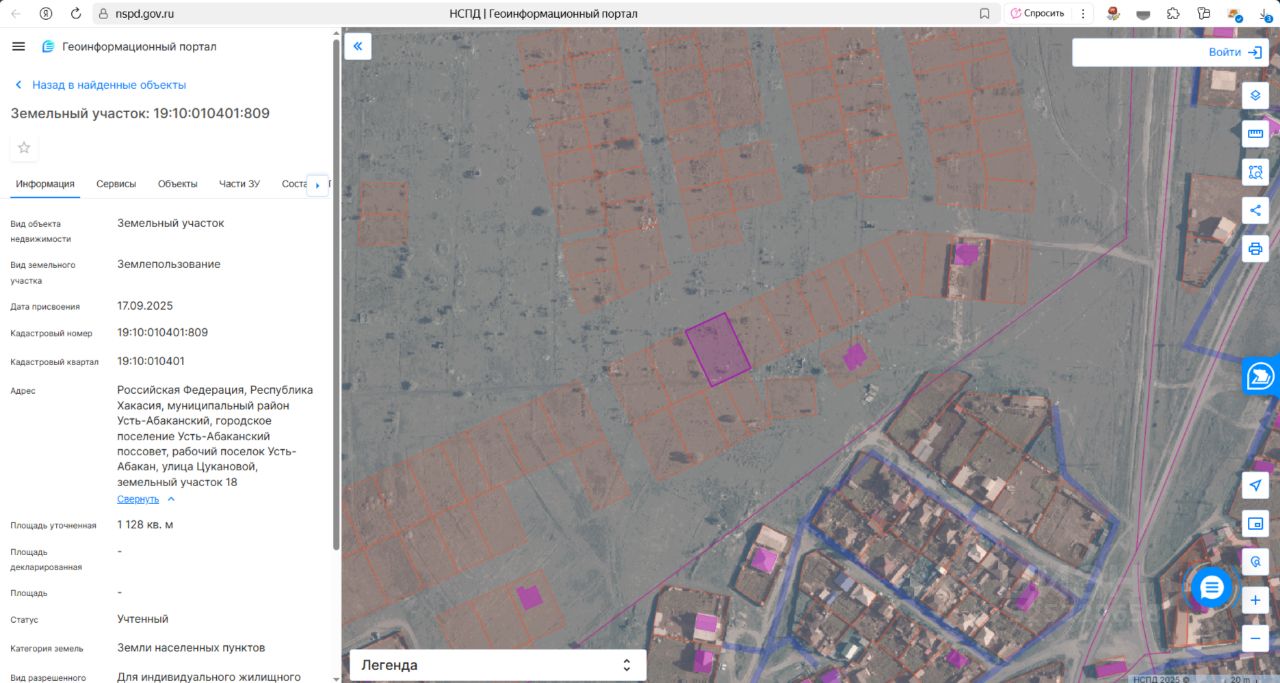This screenshot has width=1280, height=683.
Task: Open browser extensions puzzle icon
Action: pyautogui.click(x=1173, y=14)
